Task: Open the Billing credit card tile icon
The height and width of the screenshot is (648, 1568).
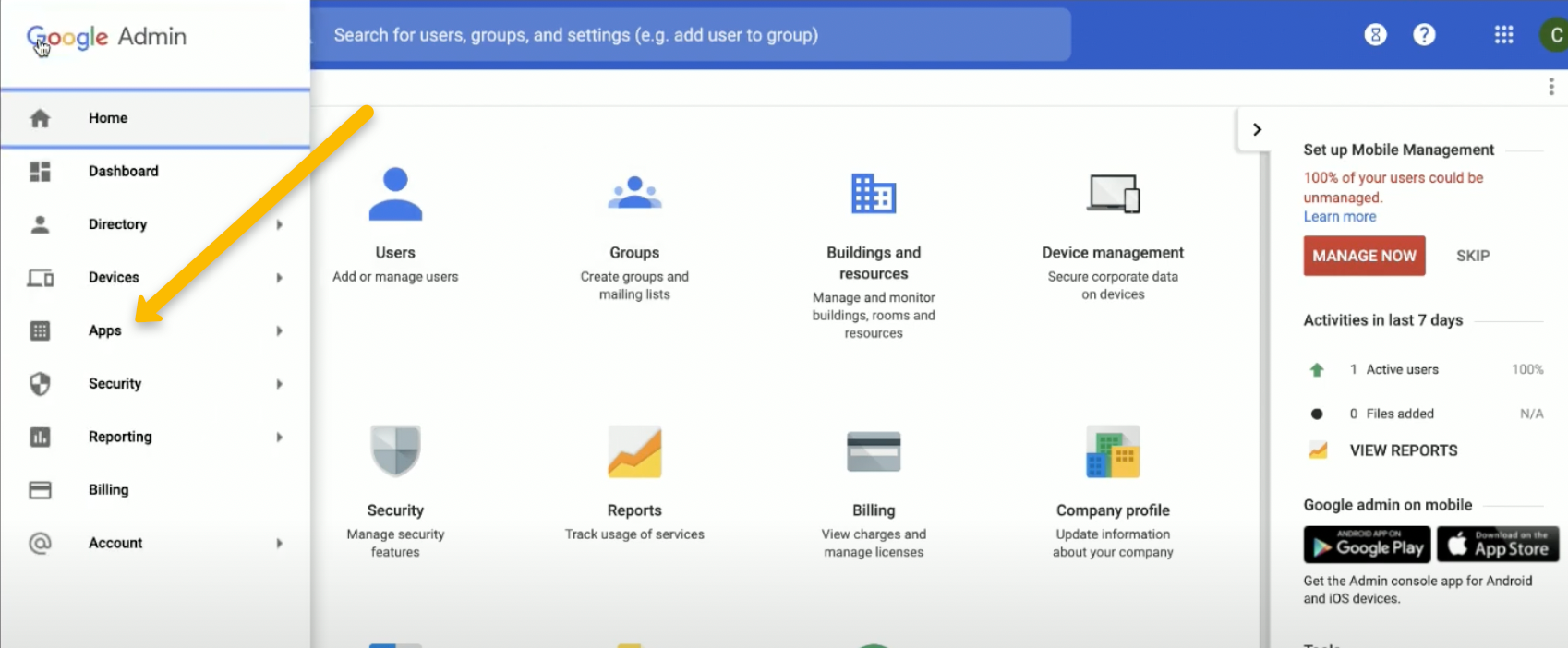Action: [x=874, y=451]
